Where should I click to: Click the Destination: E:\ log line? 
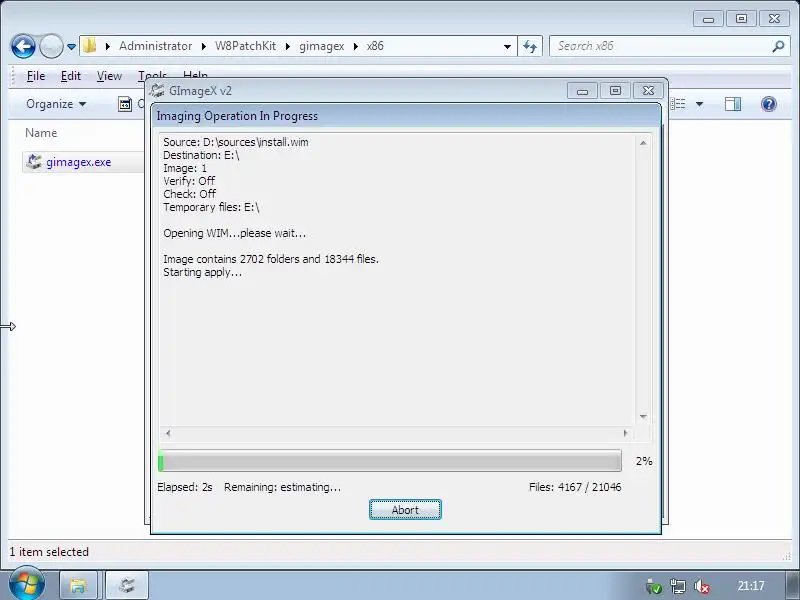pos(201,155)
